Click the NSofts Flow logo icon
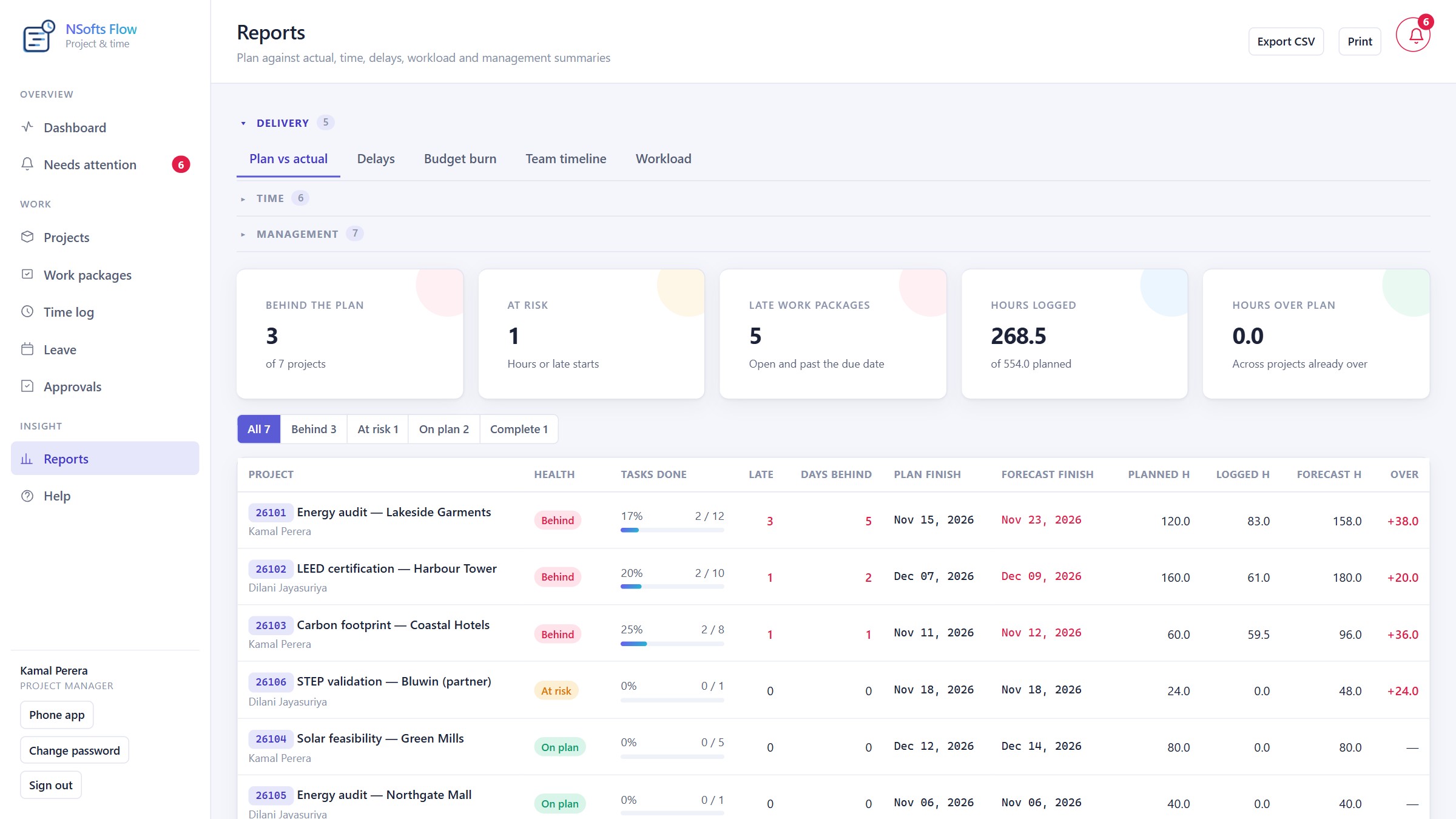Image resolution: width=1456 pixels, height=819 pixels. tap(38, 36)
